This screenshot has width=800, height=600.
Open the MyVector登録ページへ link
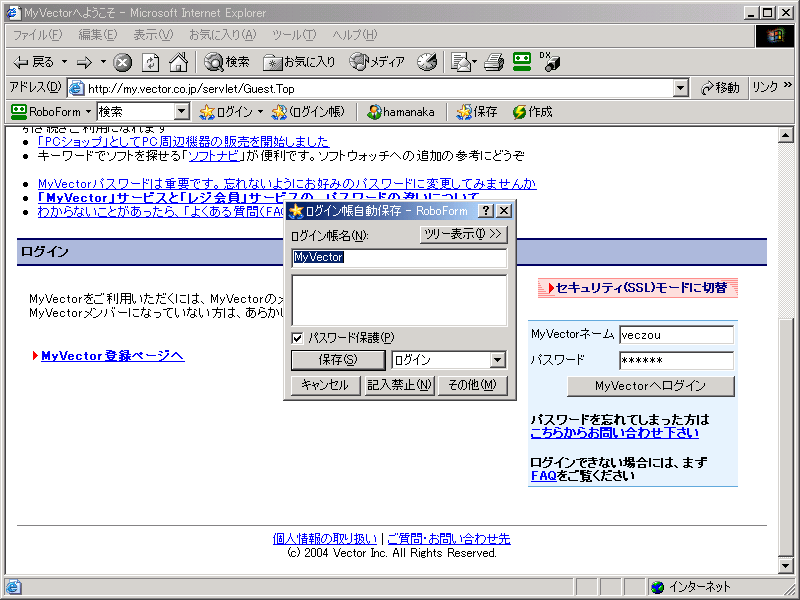[x=112, y=356]
